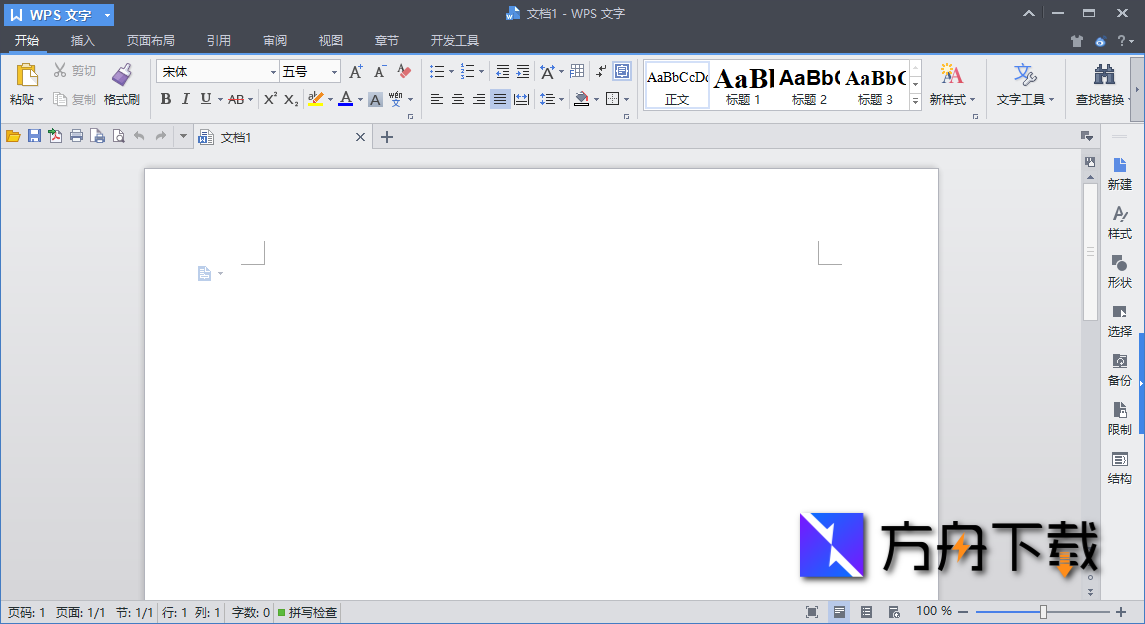Open the font size dropdown
Viewport: 1145px width, 624px height.
pyautogui.click(x=333, y=71)
